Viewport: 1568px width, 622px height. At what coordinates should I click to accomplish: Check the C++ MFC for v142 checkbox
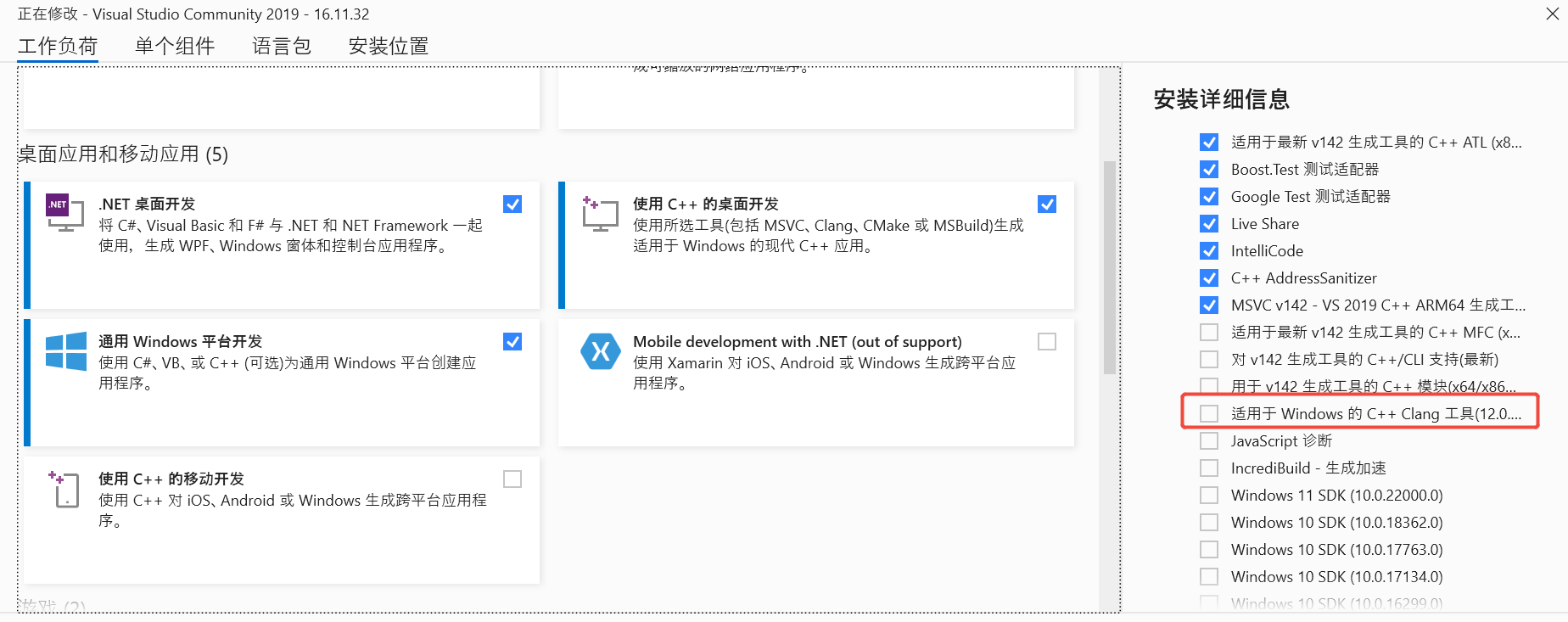(1209, 333)
